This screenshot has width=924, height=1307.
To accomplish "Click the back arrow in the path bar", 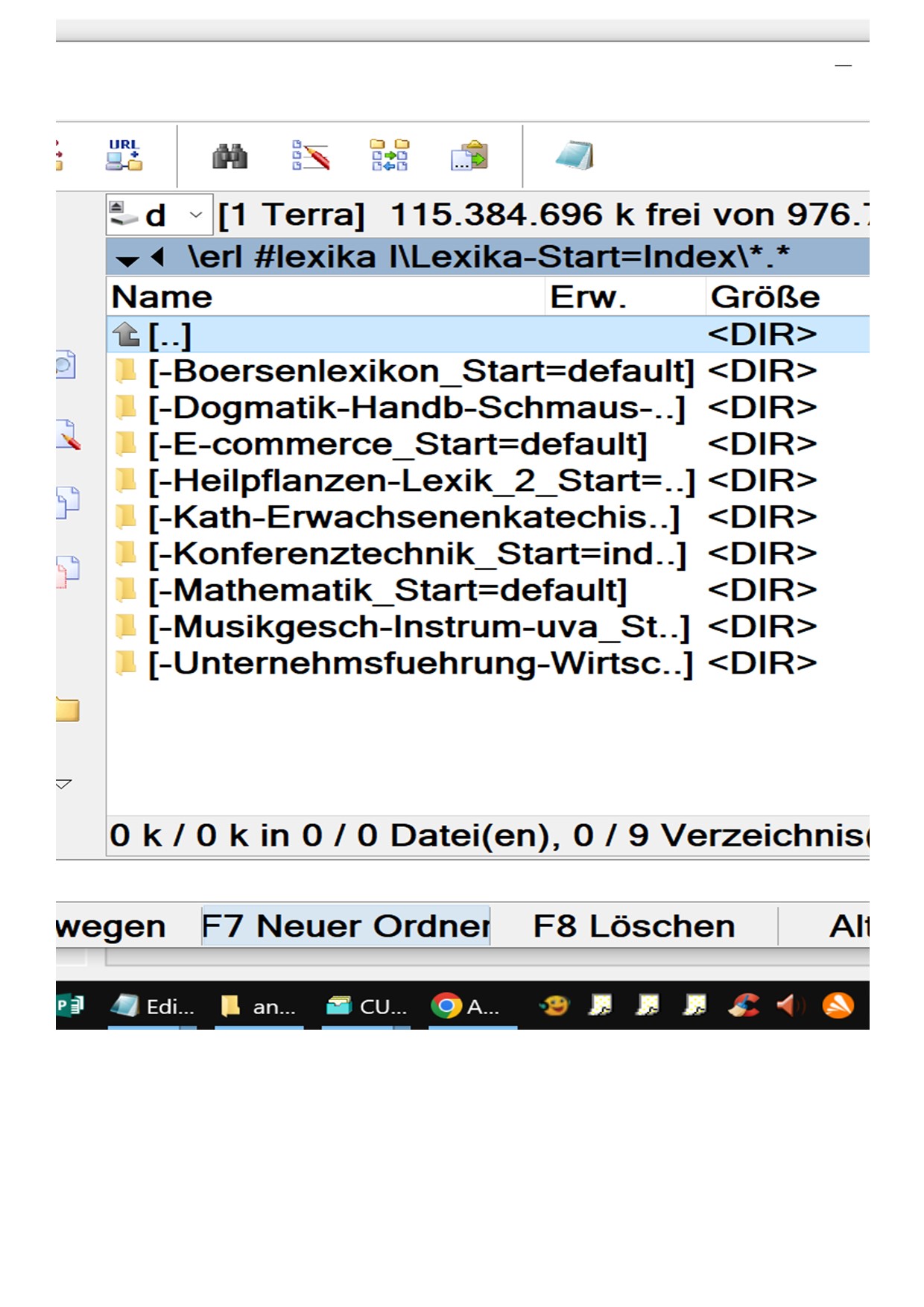I will point(157,257).
